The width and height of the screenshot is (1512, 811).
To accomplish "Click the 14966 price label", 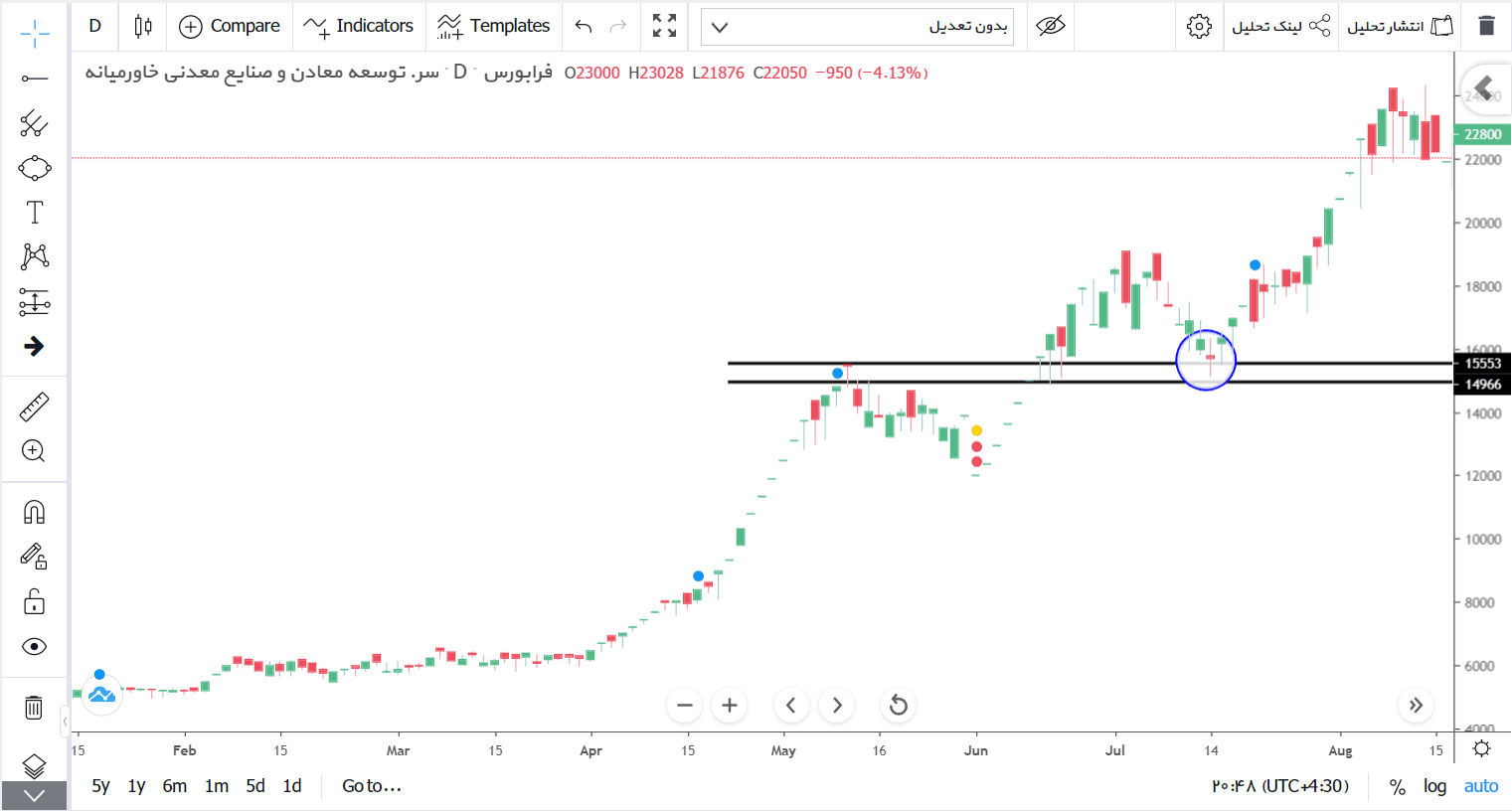I will click(1482, 385).
